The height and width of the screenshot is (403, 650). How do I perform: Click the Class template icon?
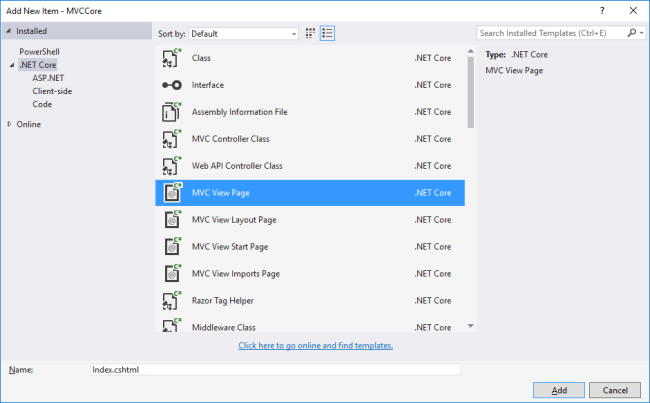[170, 58]
